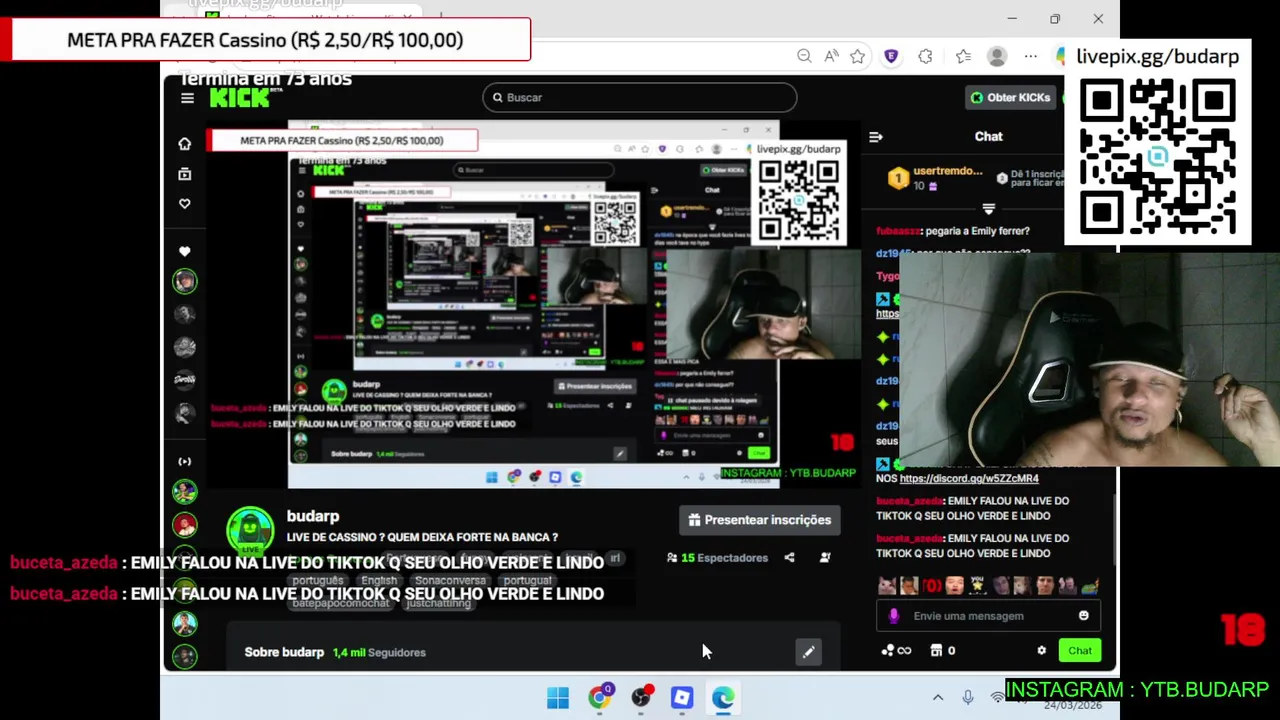This screenshot has height=720, width=1280.
Task: Show hidden system tray icons chevron
Action: click(938, 698)
